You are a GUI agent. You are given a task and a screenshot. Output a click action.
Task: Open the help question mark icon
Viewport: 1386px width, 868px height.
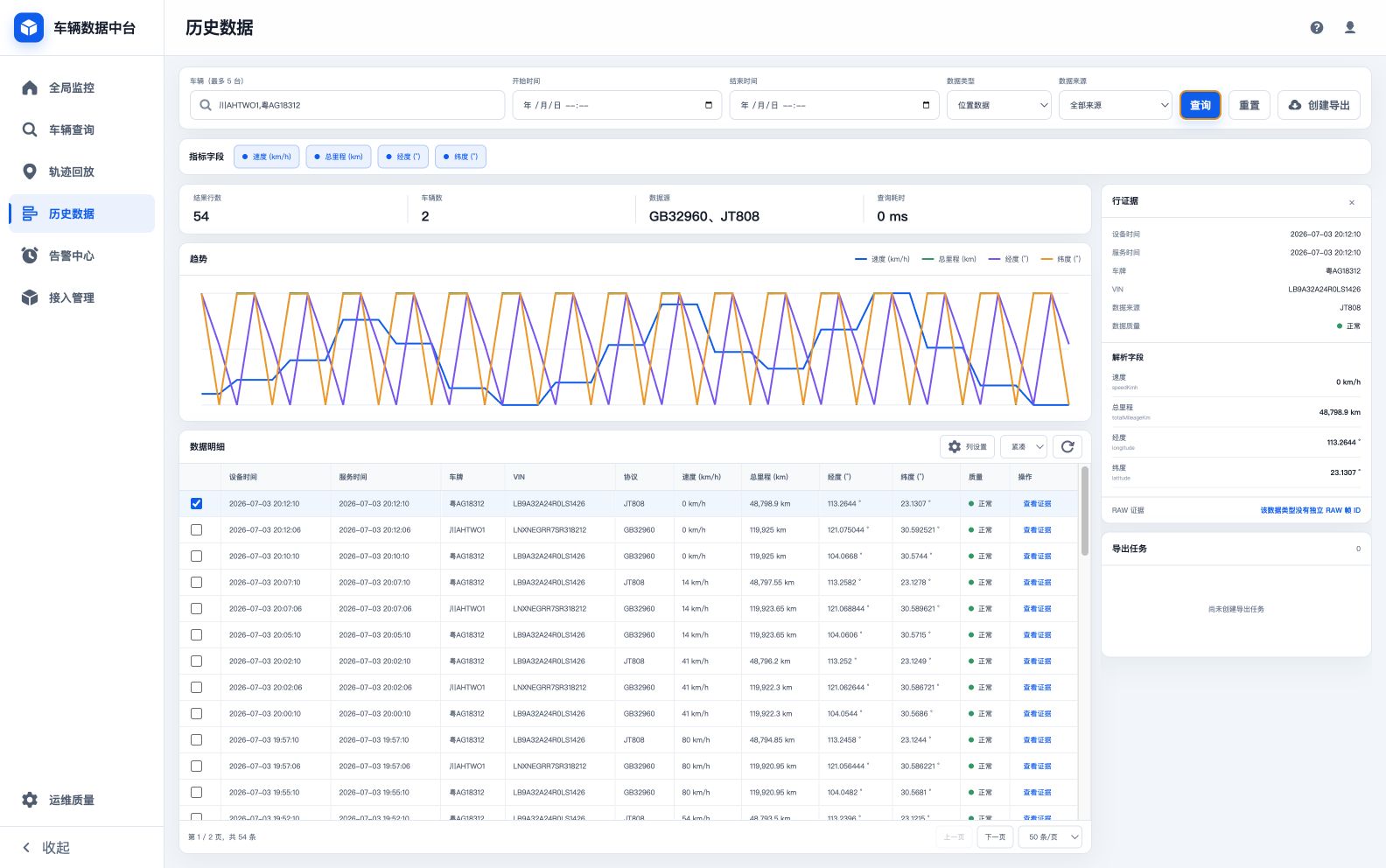(x=1317, y=28)
